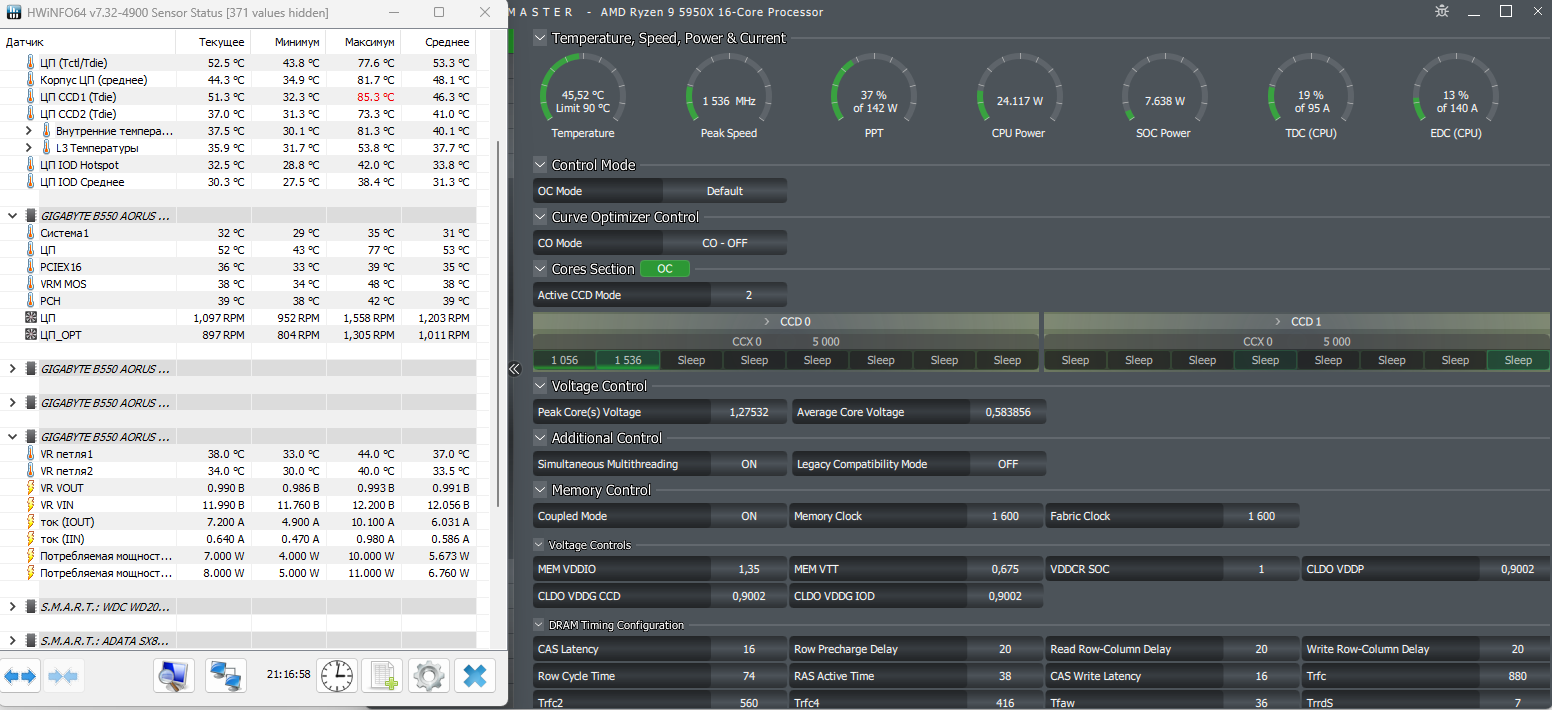
Task: Toggle Legacy Compatibility Mode OFF value
Action: pyautogui.click(x=1008, y=464)
